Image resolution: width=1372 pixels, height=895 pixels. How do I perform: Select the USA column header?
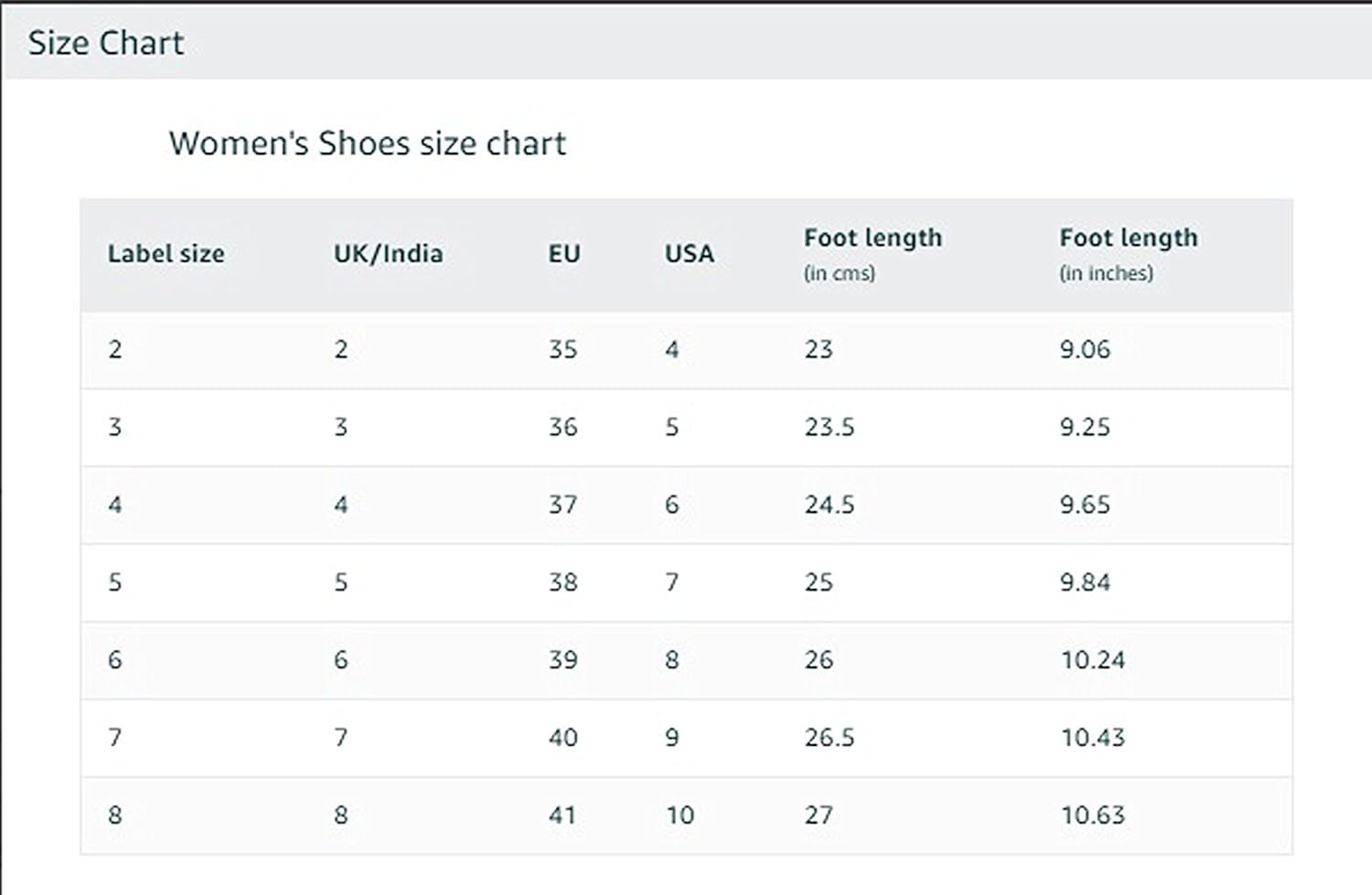click(x=689, y=253)
